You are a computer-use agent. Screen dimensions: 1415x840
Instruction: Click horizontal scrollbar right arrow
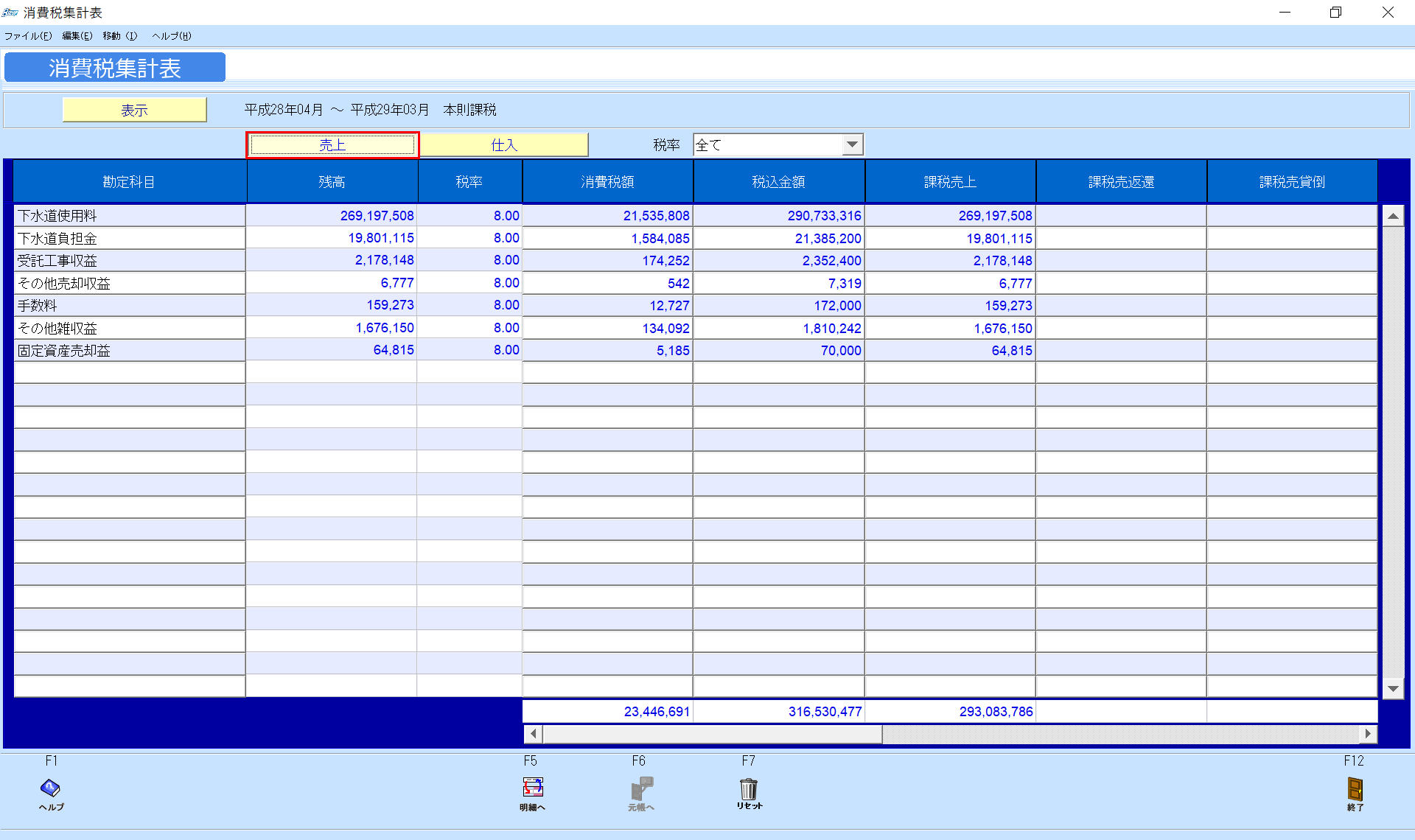coord(1368,734)
